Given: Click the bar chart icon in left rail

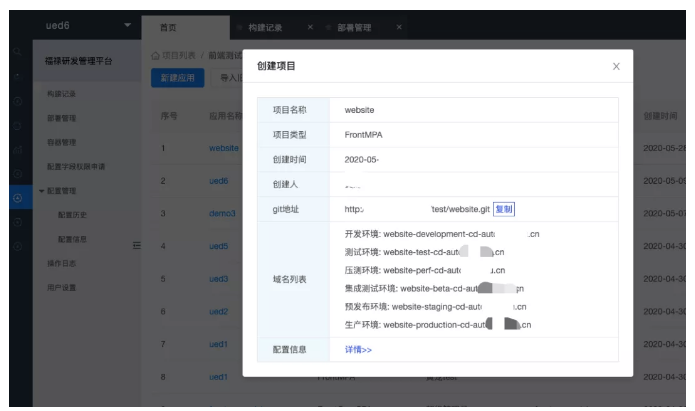Looking at the screenshot, I should [x=18, y=150].
